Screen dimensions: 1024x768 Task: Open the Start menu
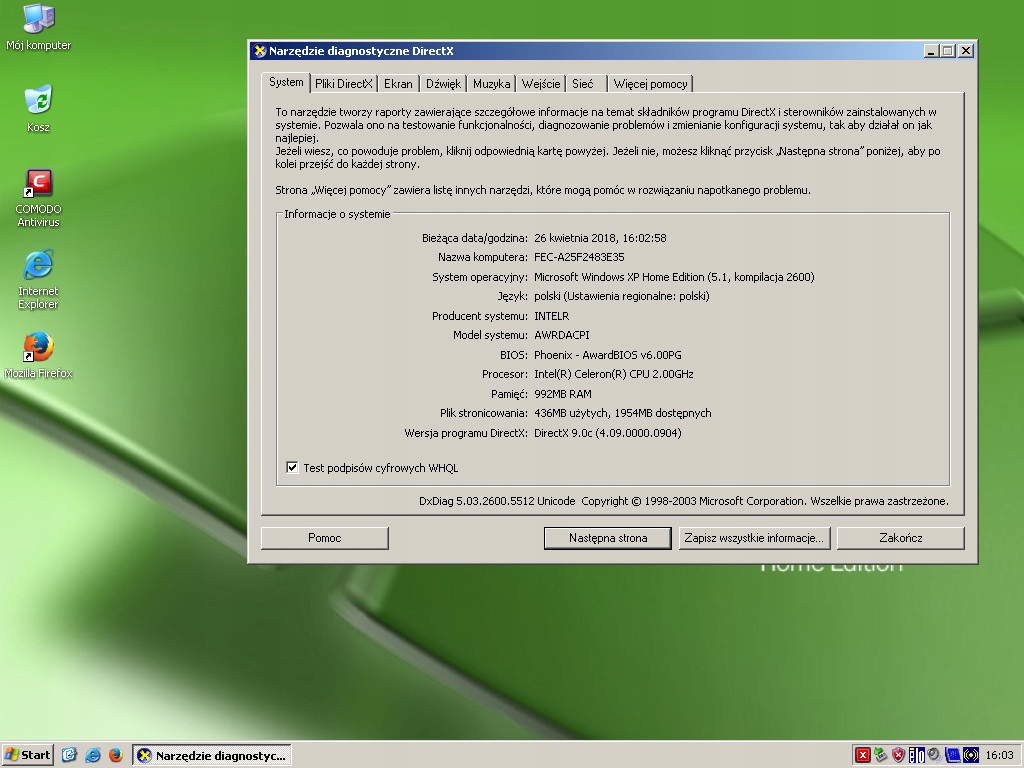point(27,755)
